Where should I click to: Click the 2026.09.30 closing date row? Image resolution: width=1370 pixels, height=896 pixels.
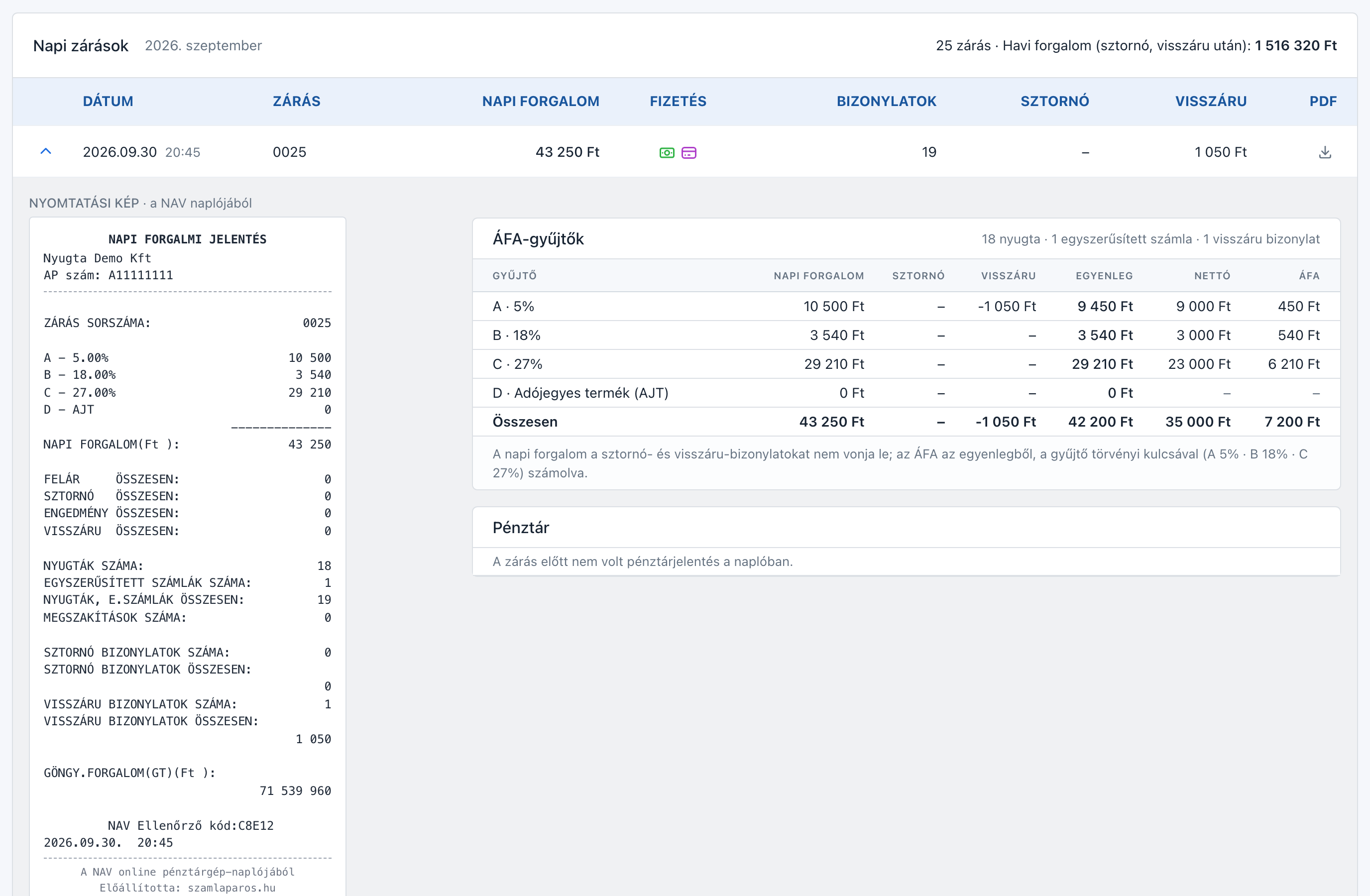(685, 152)
